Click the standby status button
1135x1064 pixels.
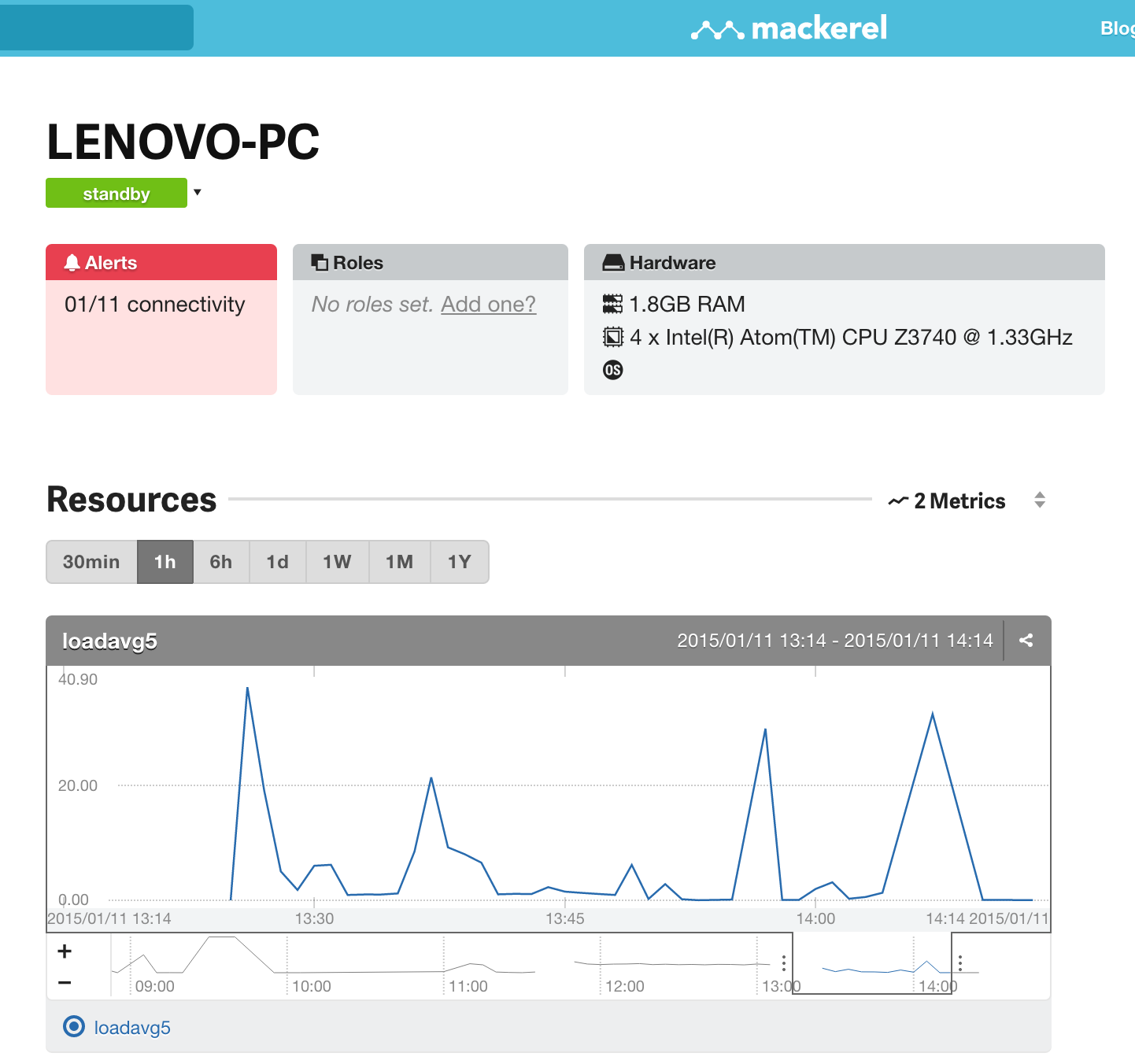pos(116,194)
